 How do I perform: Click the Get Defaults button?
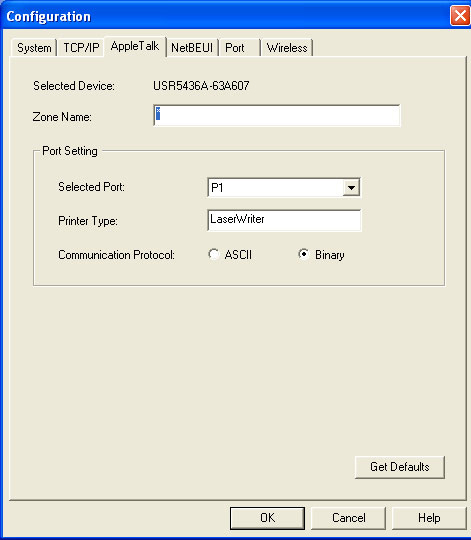pos(400,467)
